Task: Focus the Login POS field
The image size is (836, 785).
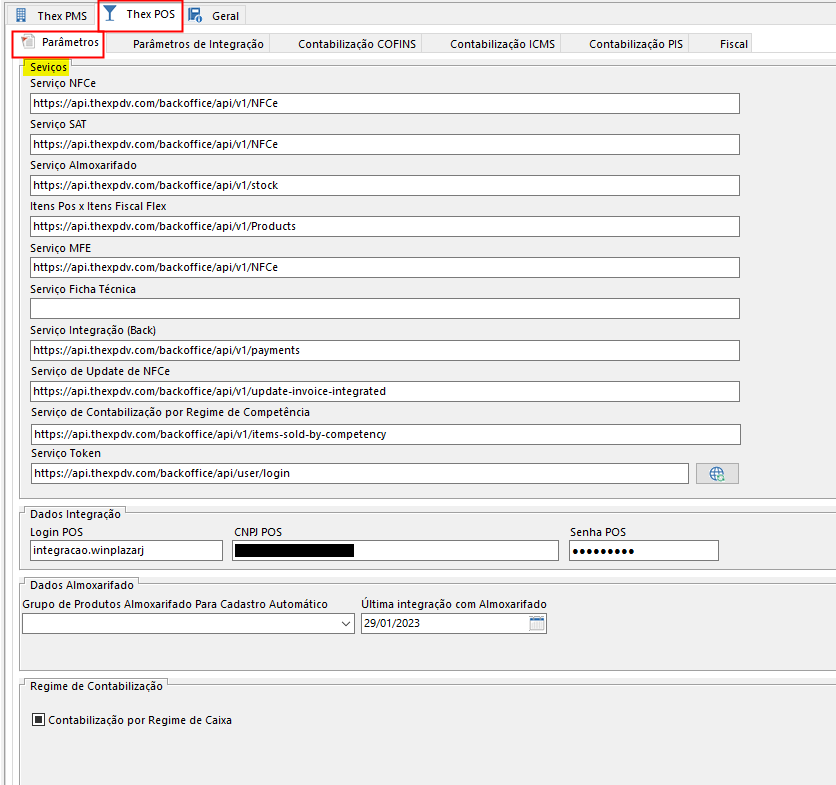Action: coord(126,550)
